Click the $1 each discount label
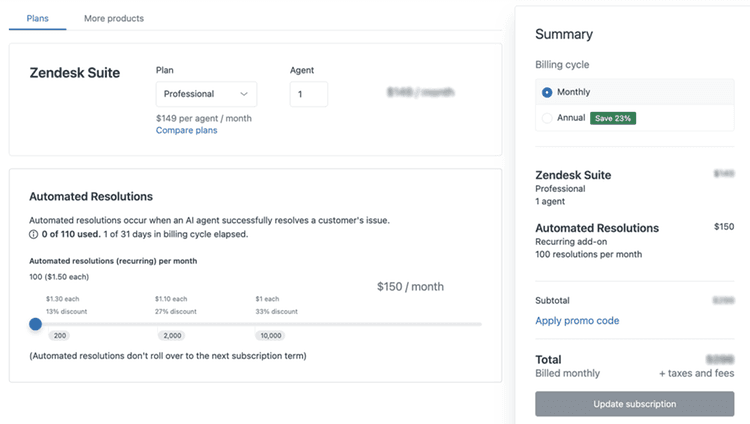 [267, 299]
